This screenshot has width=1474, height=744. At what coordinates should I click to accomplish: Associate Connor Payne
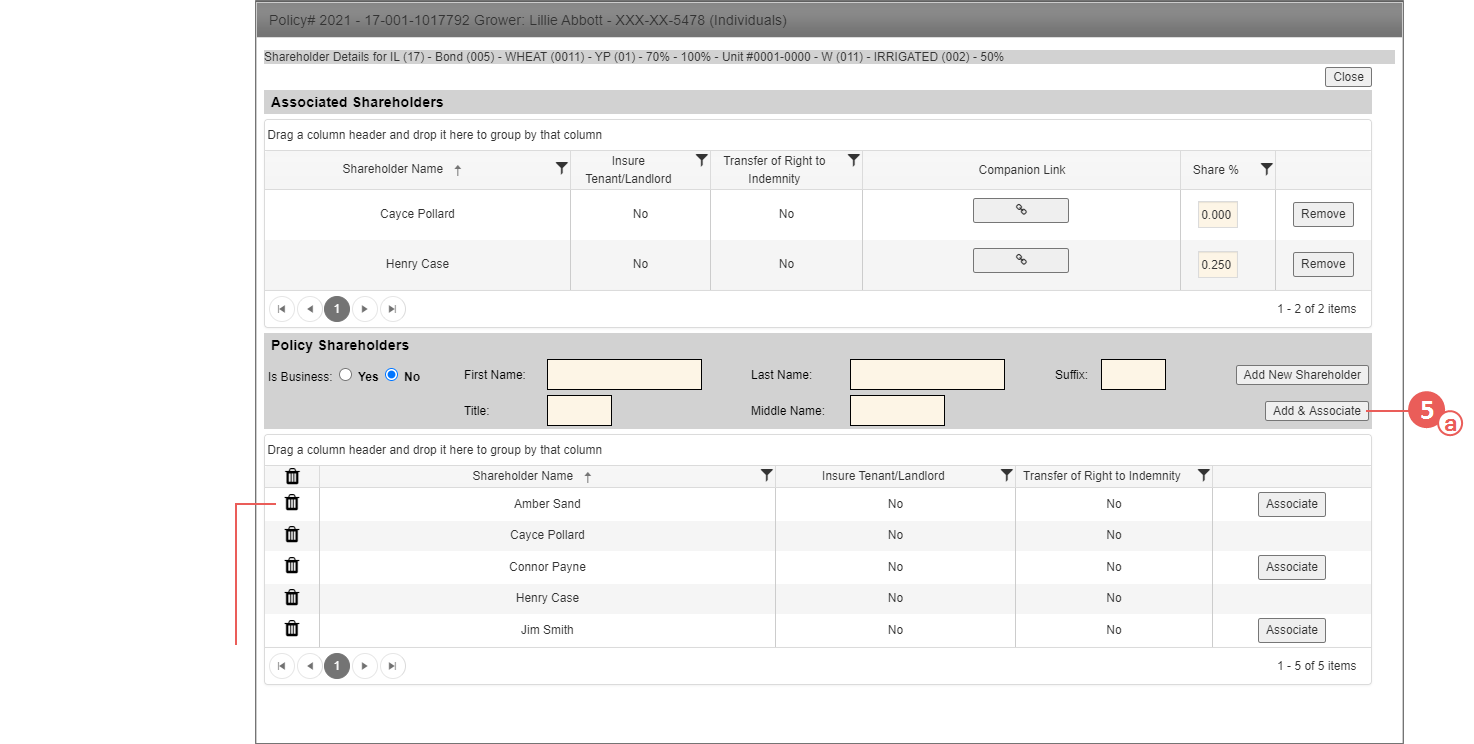1292,567
